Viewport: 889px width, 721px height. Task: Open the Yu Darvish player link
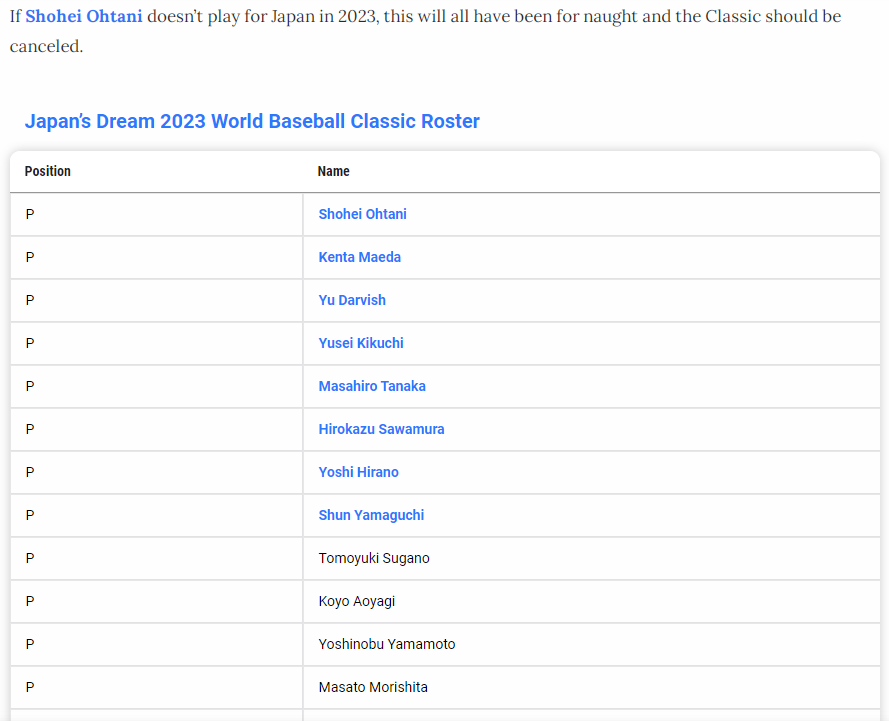(x=352, y=300)
